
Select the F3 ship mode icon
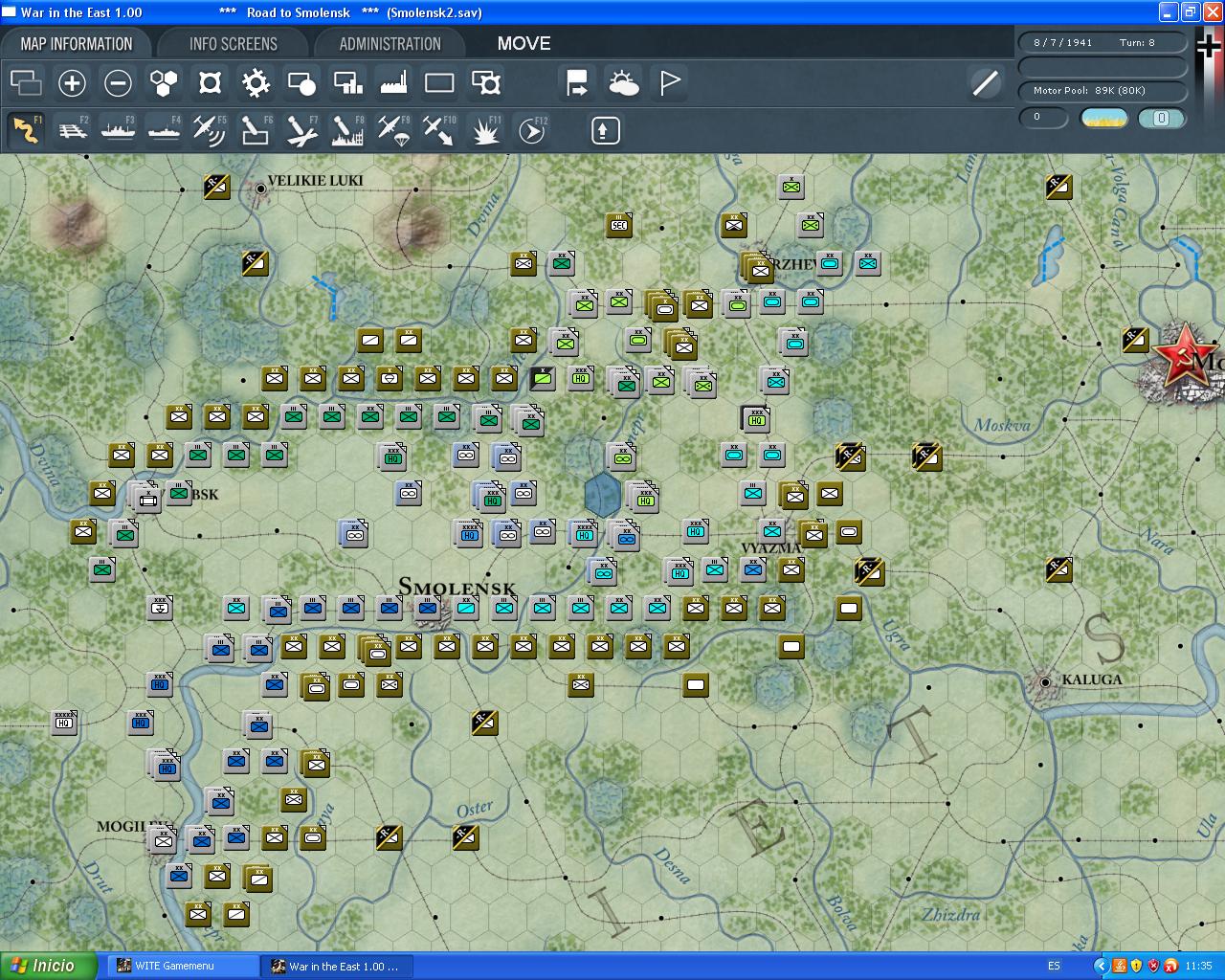[118, 130]
